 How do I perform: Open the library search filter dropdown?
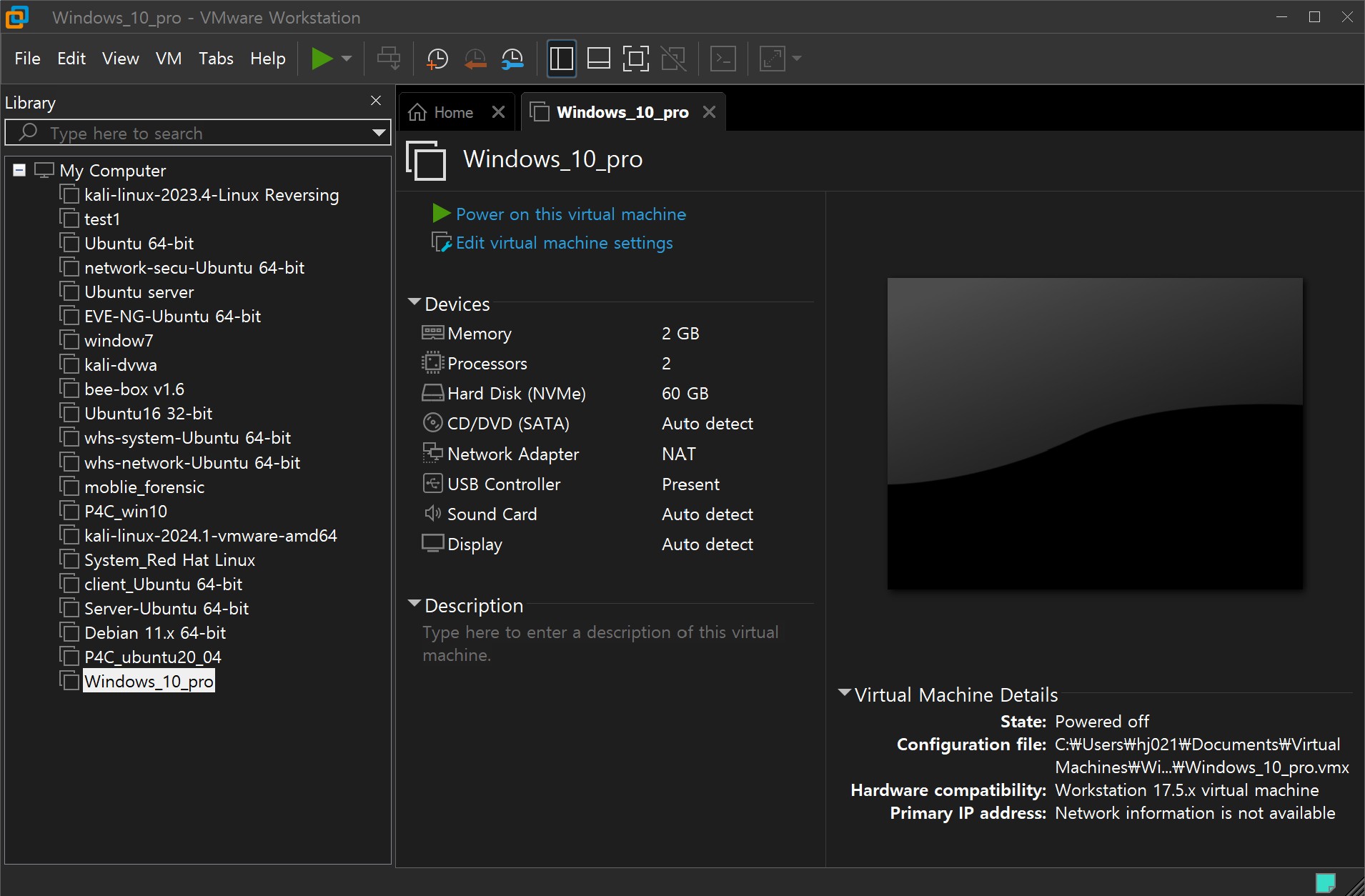(x=379, y=133)
